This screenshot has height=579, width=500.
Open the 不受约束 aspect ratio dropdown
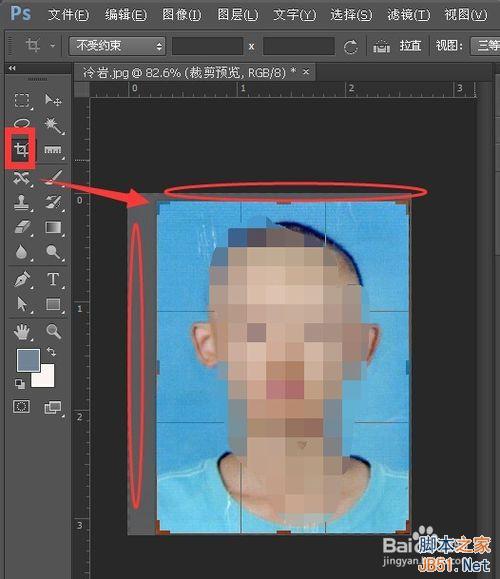coord(117,46)
